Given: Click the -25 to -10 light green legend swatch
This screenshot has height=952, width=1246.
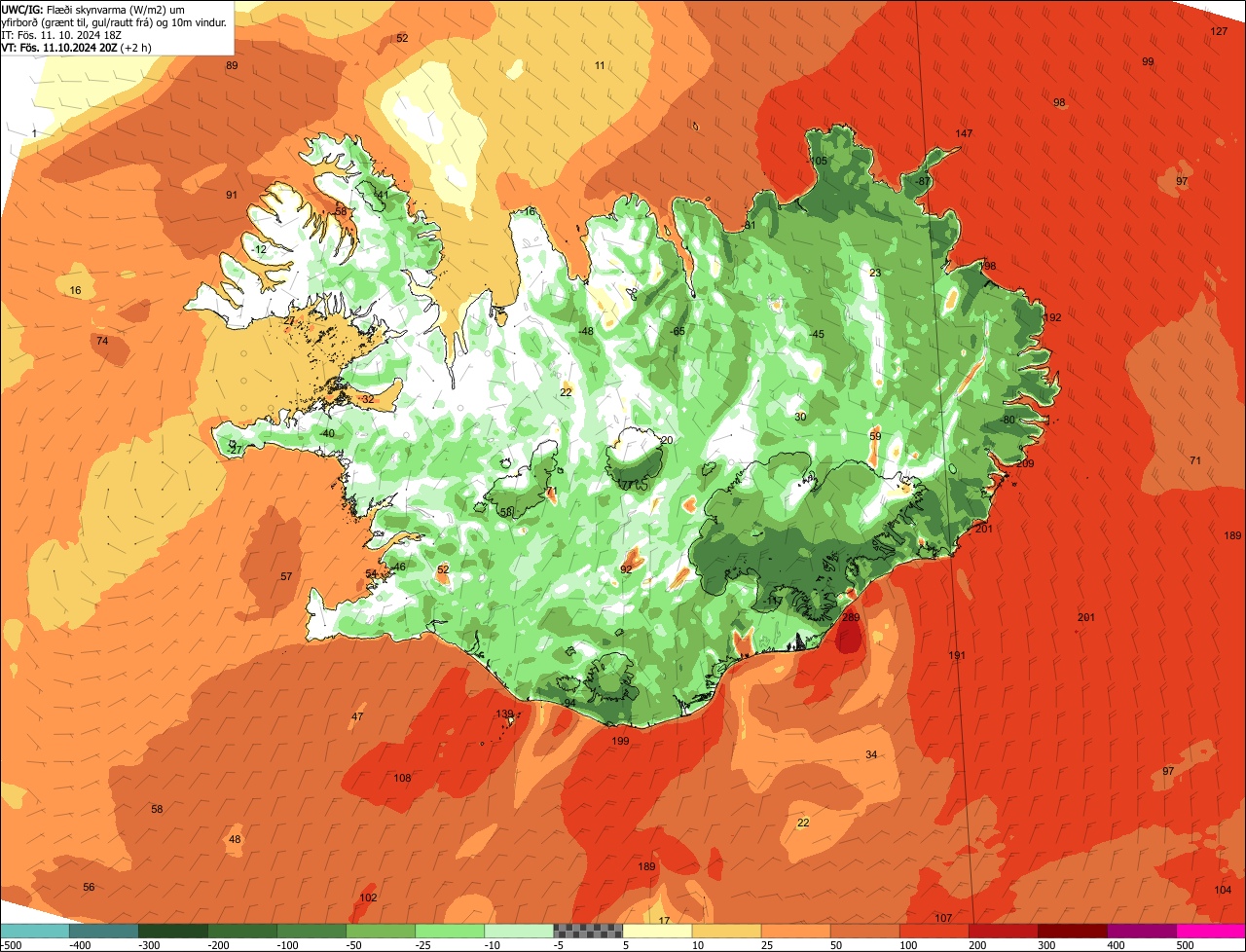Looking at the screenshot, I should [449, 931].
